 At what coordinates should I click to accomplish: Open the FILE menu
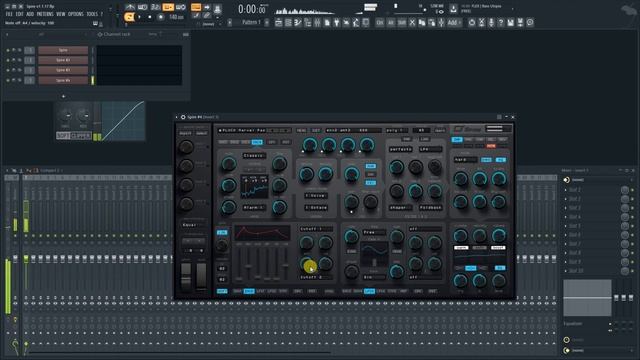click(x=9, y=14)
